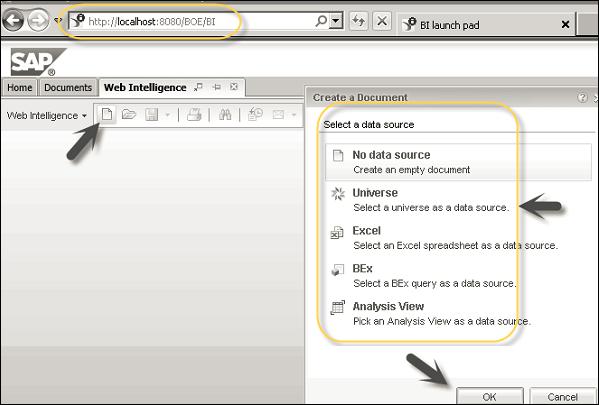Select No data source option
Viewport: 599px width, 405px height.
tap(458, 162)
